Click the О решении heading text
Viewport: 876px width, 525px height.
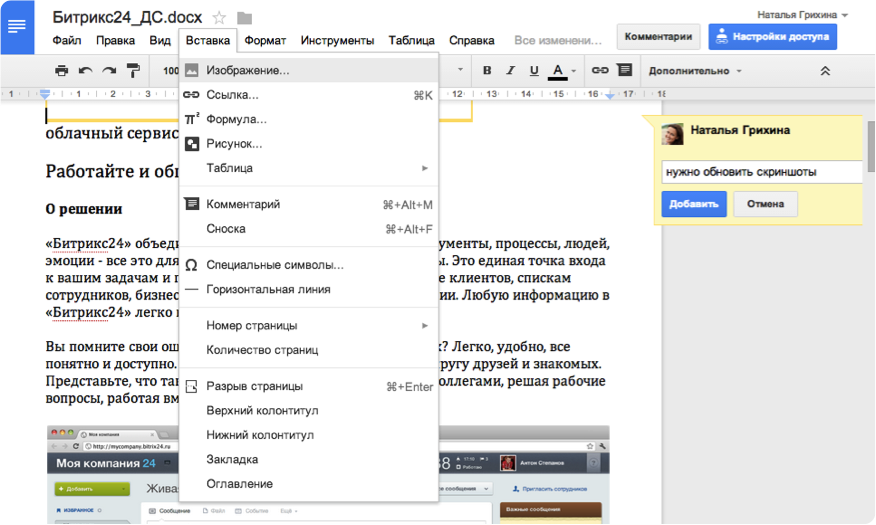point(84,209)
